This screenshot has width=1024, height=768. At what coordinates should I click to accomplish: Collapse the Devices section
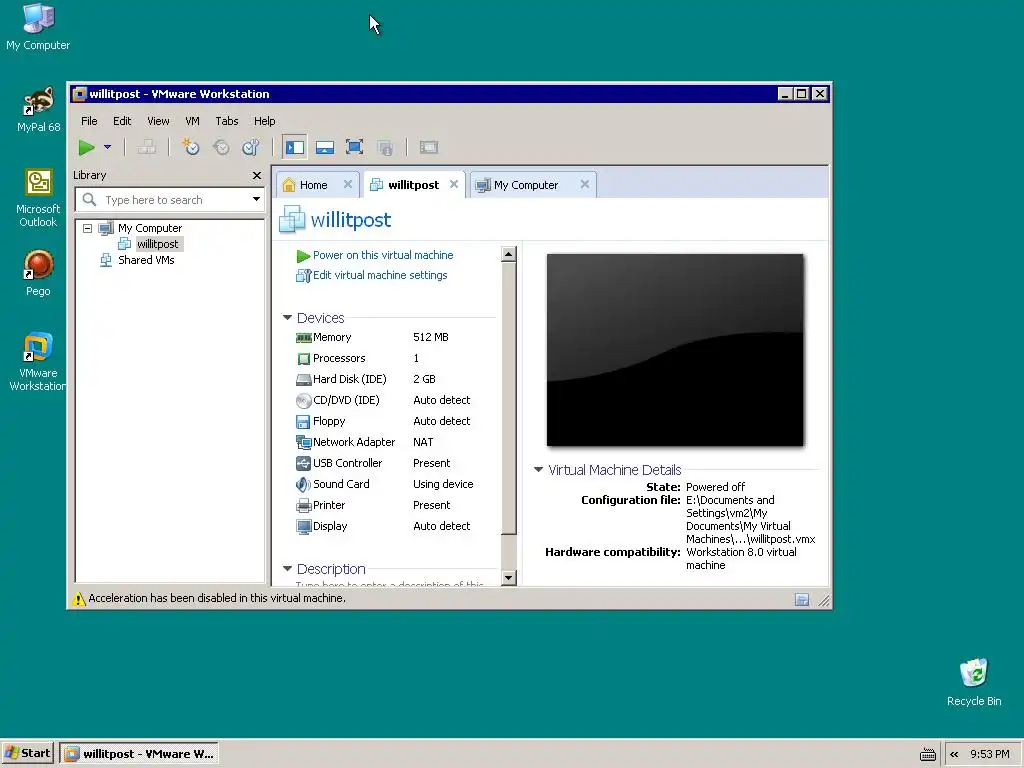287,317
